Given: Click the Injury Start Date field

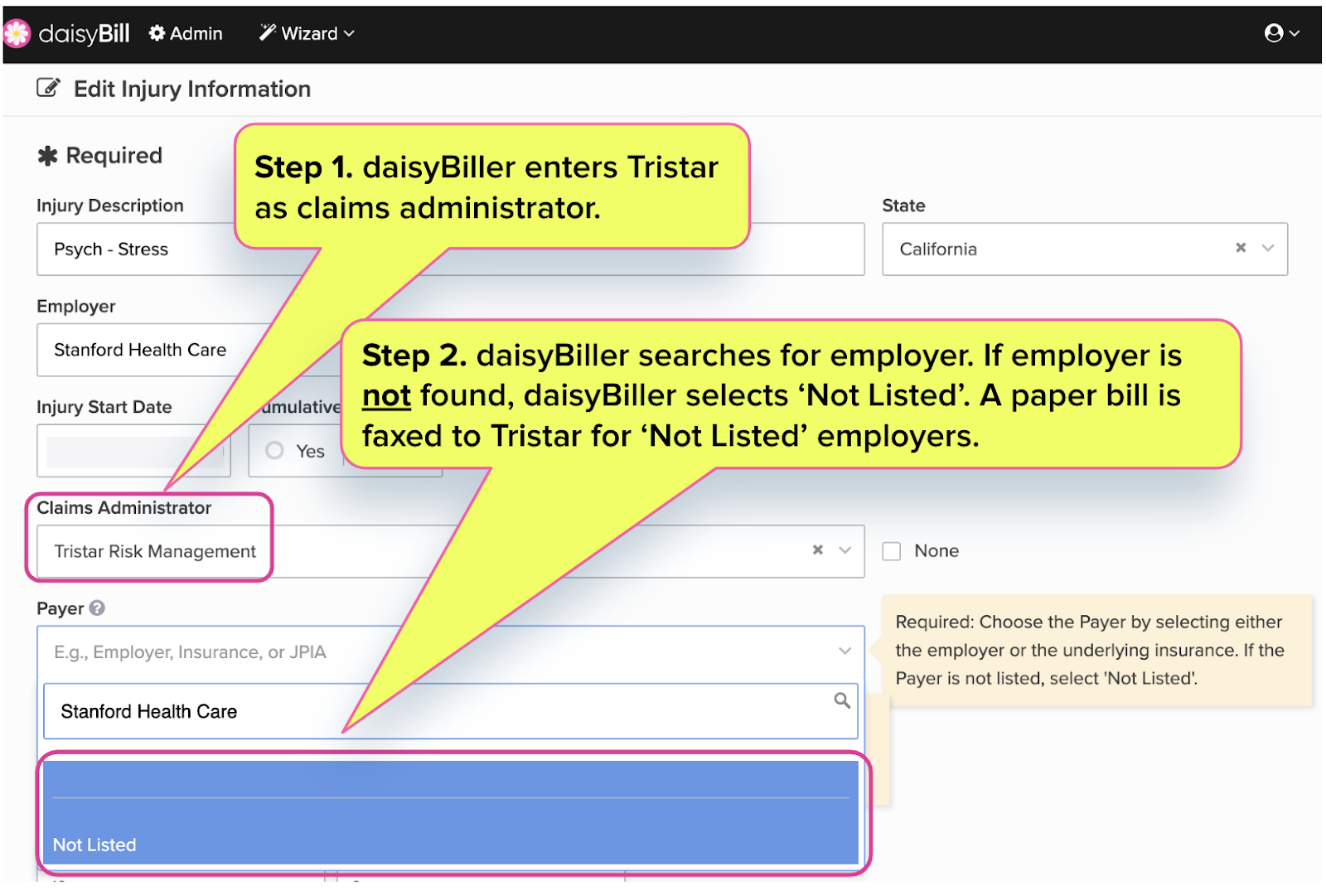Looking at the screenshot, I should (x=124, y=451).
